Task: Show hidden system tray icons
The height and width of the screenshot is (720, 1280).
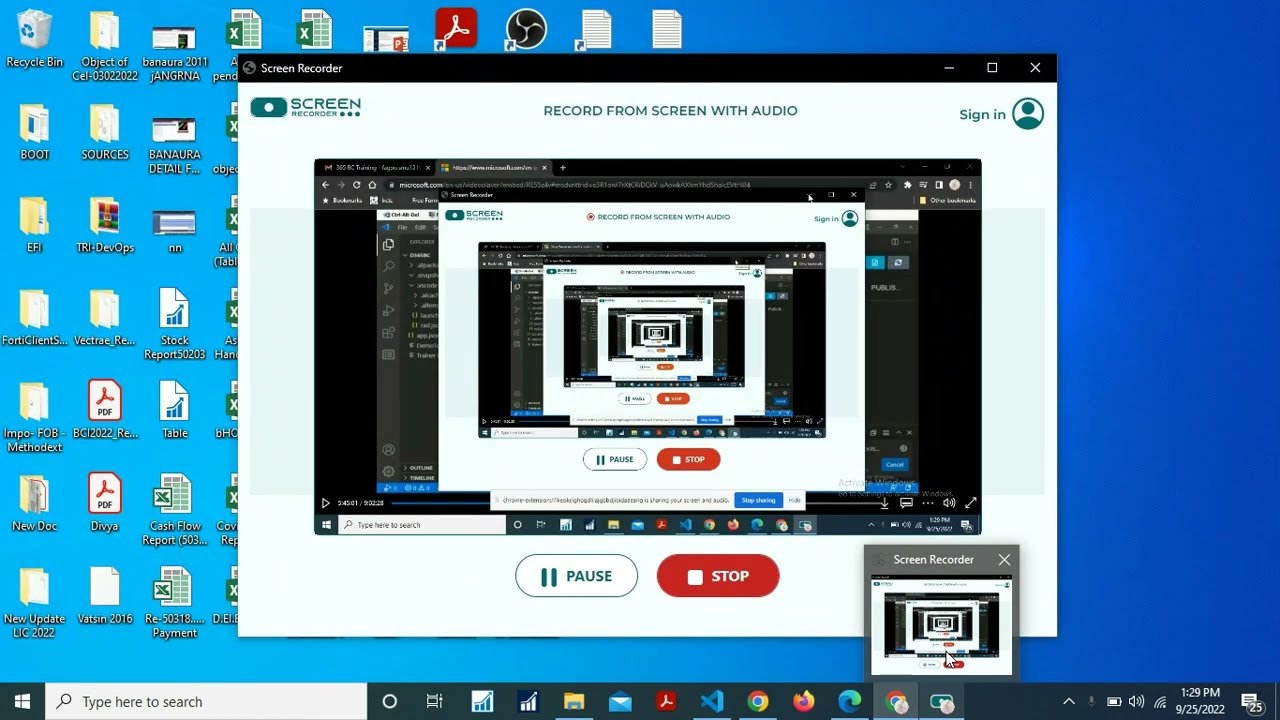Action: coord(1068,702)
